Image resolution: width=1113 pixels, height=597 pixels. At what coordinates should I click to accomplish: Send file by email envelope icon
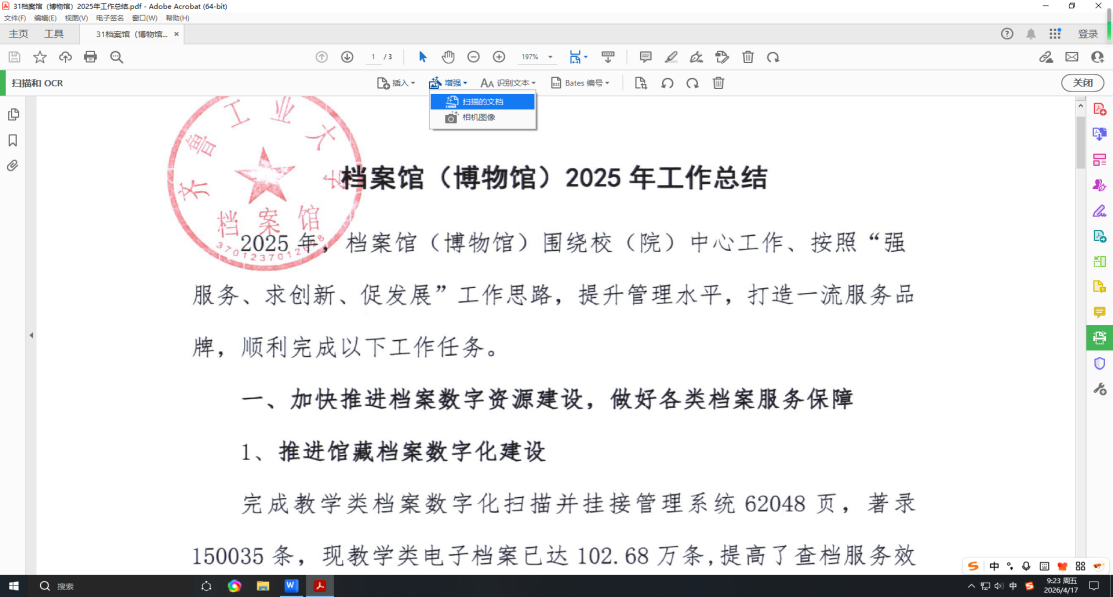pyautogui.click(x=1072, y=57)
